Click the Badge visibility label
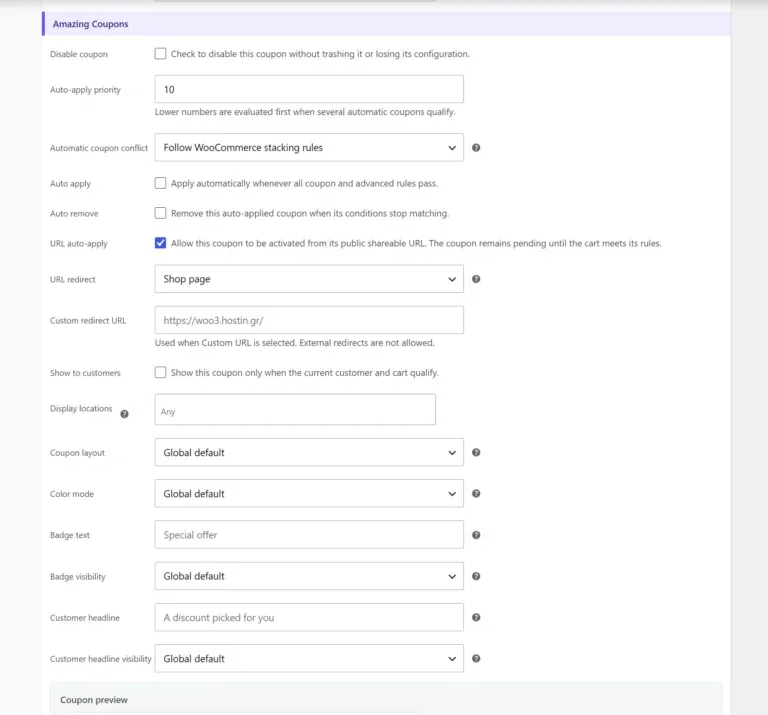Image resolution: width=768 pixels, height=715 pixels. (x=77, y=577)
